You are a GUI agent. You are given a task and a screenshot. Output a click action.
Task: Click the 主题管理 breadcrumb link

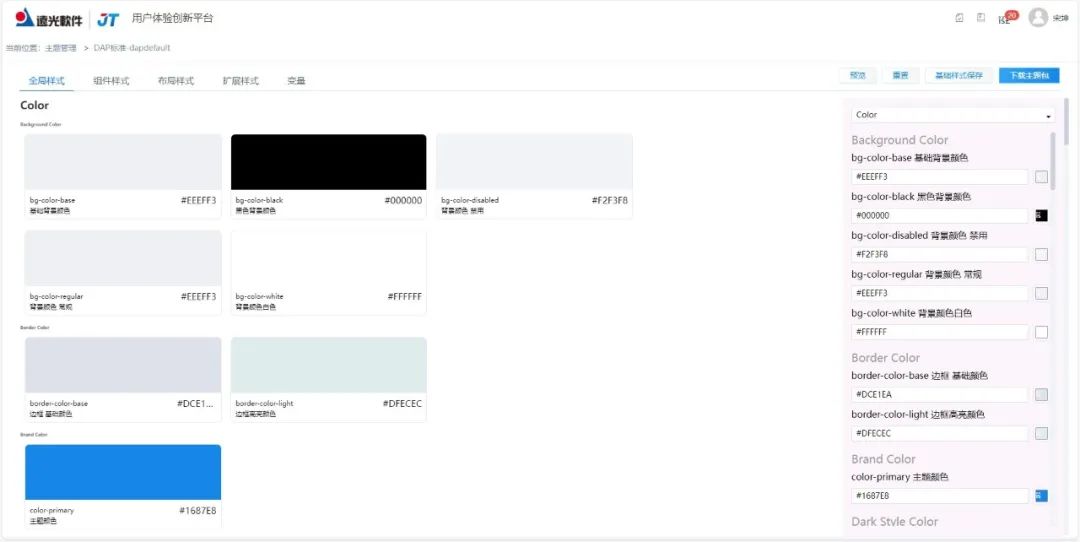coord(61,48)
